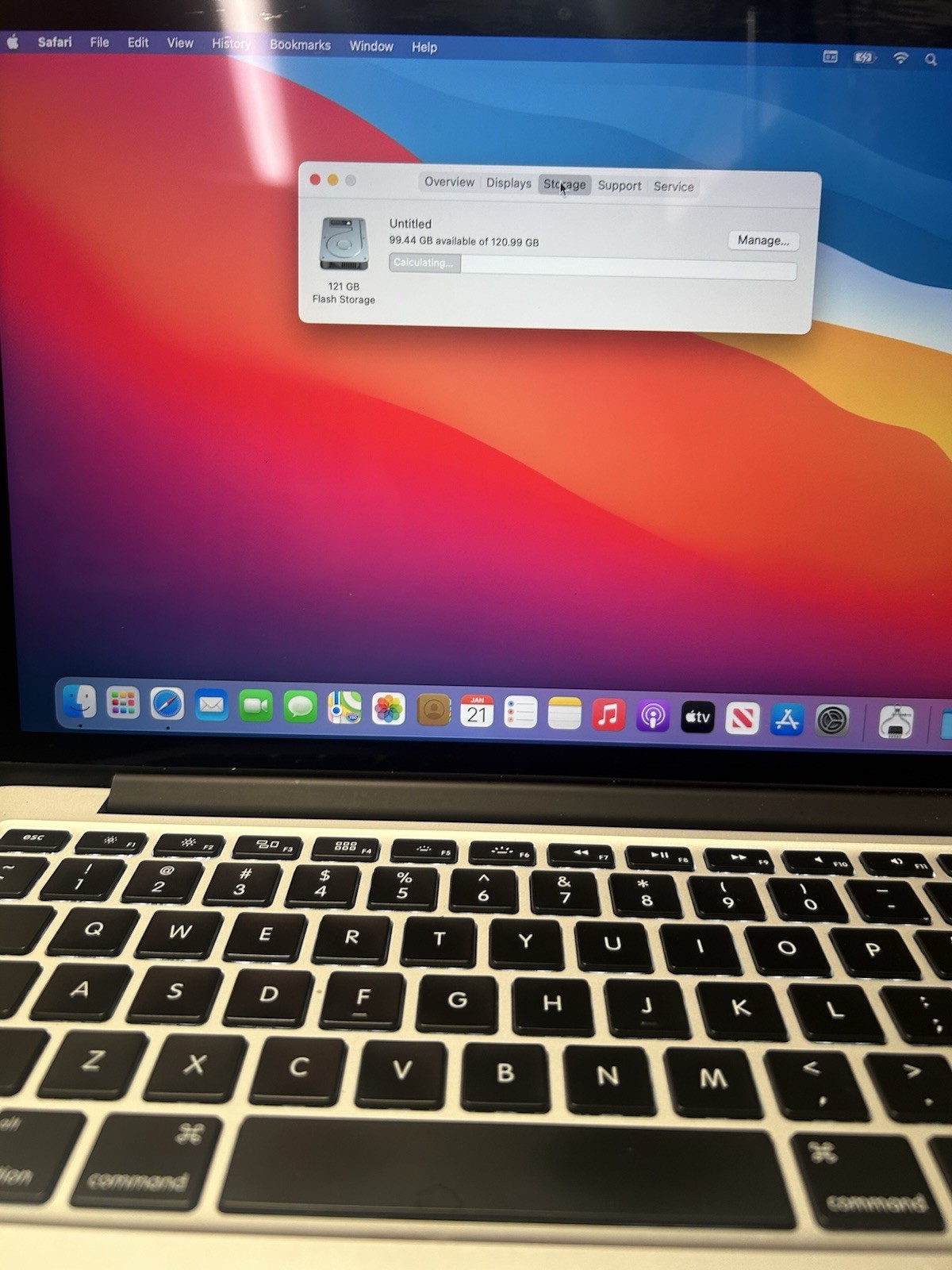Open the Wi-Fi status menu

900,58
